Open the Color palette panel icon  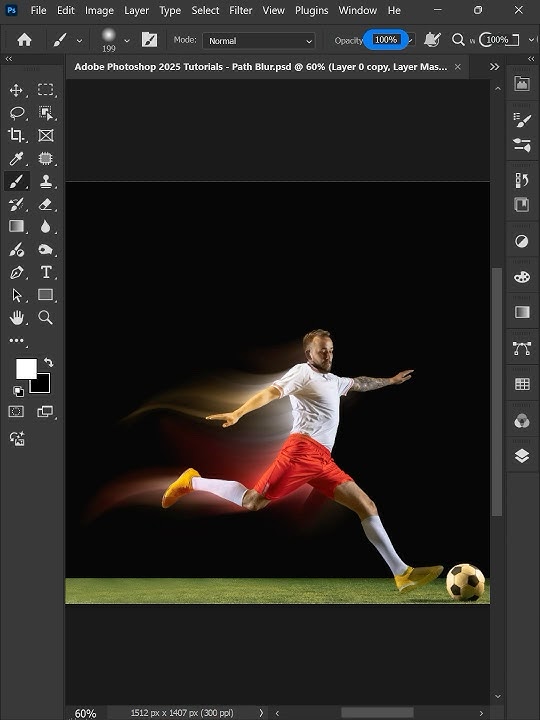coord(522,277)
